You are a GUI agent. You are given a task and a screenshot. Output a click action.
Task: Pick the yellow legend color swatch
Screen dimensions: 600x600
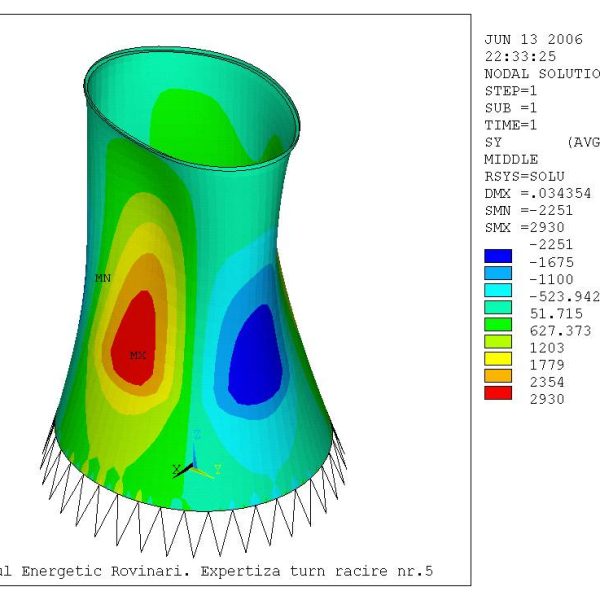[x=497, y=358]
